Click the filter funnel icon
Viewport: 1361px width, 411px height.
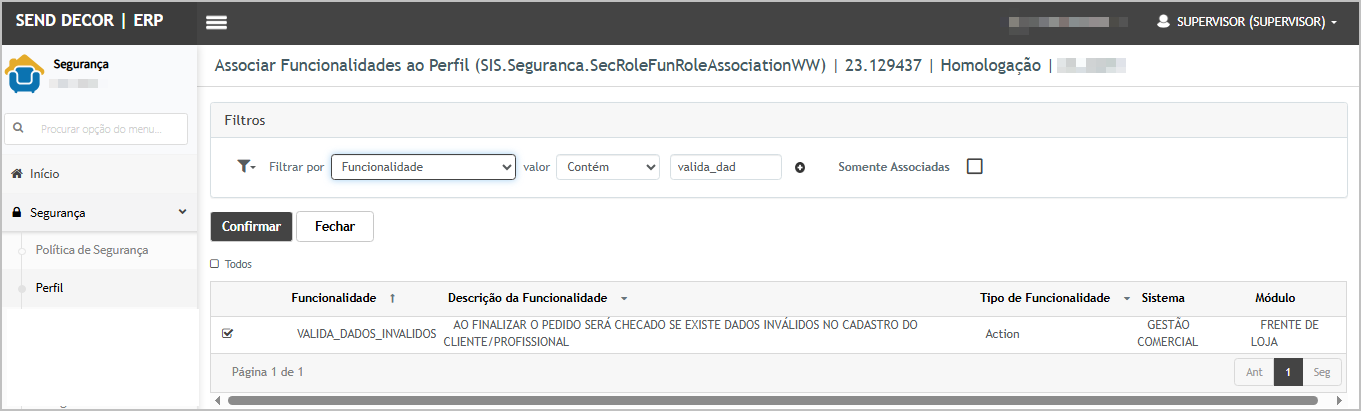(245, 167)
